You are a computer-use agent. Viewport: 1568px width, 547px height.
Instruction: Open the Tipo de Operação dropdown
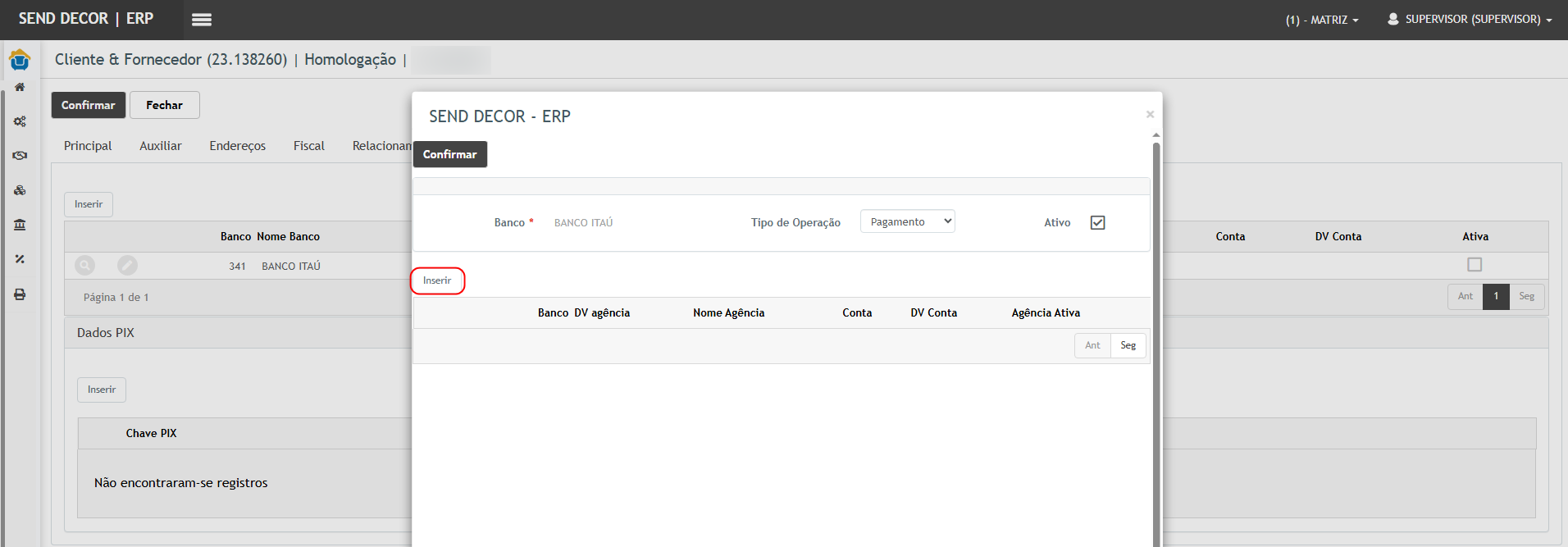[908, 221]
